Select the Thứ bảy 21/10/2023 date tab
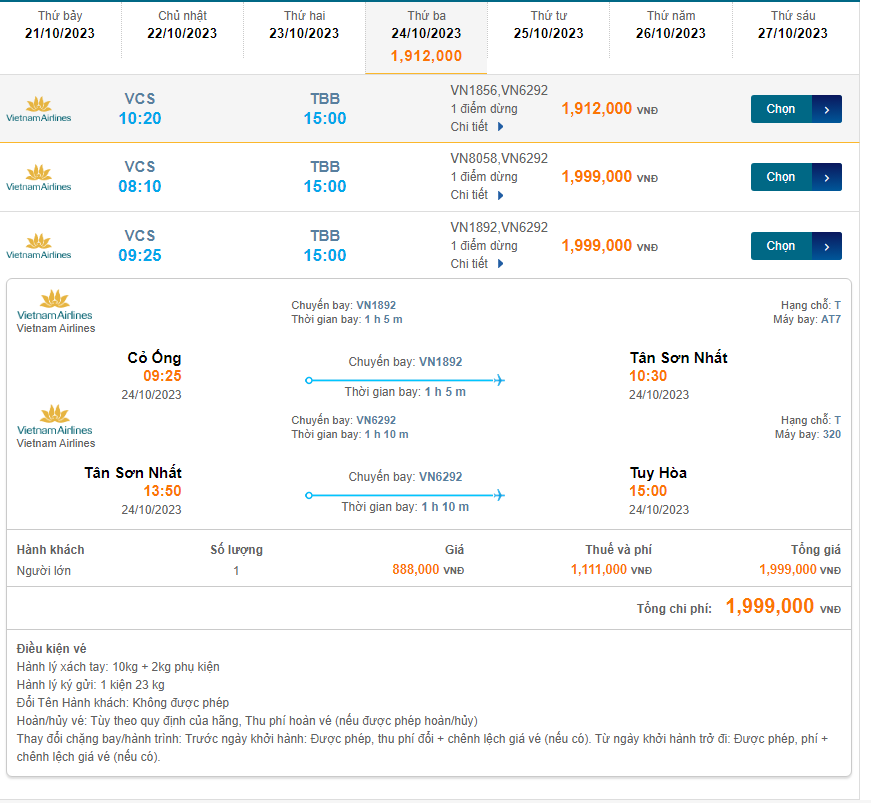 [x=60, y=25]
